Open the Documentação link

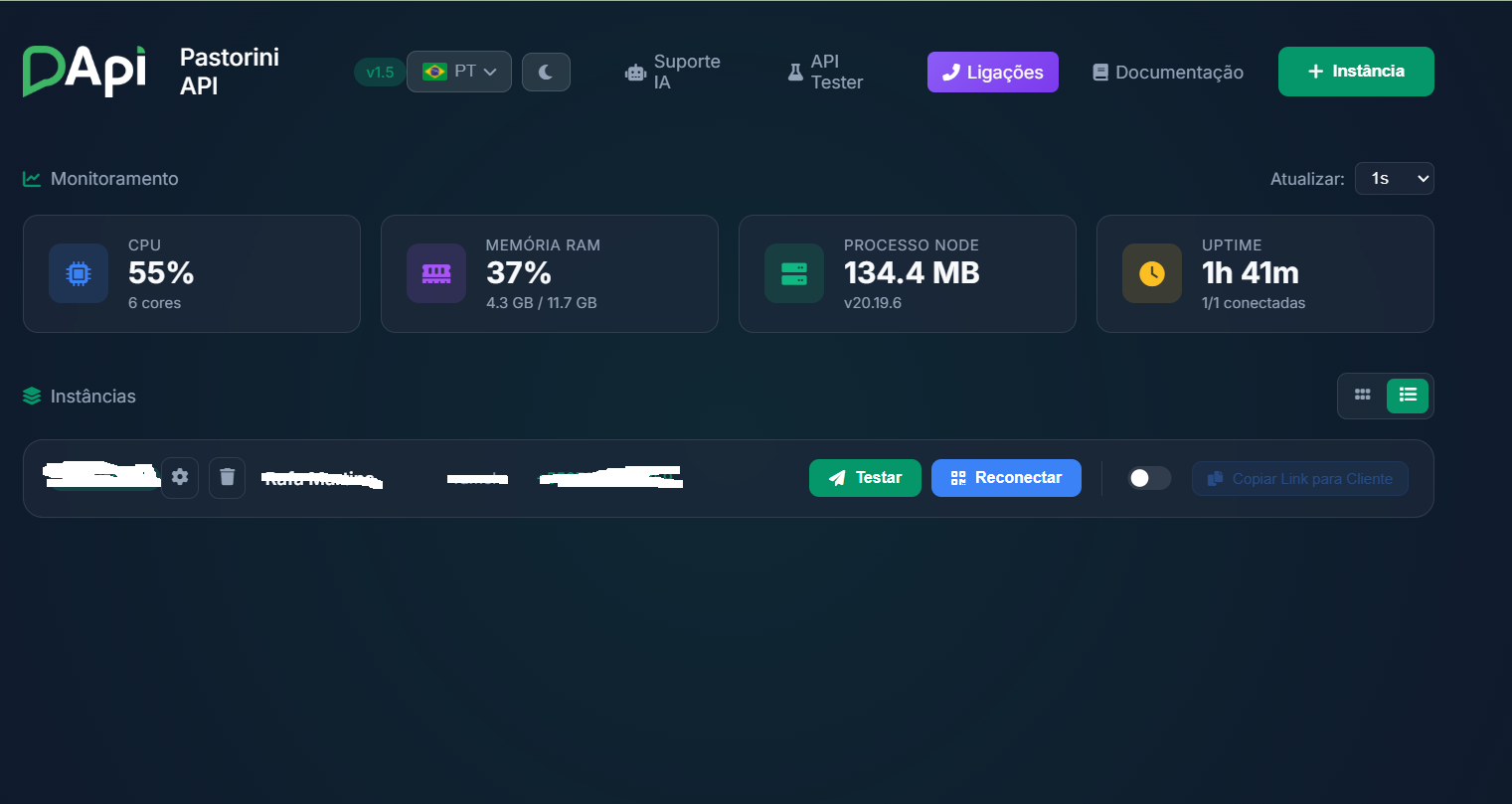tap(1168, 72)
